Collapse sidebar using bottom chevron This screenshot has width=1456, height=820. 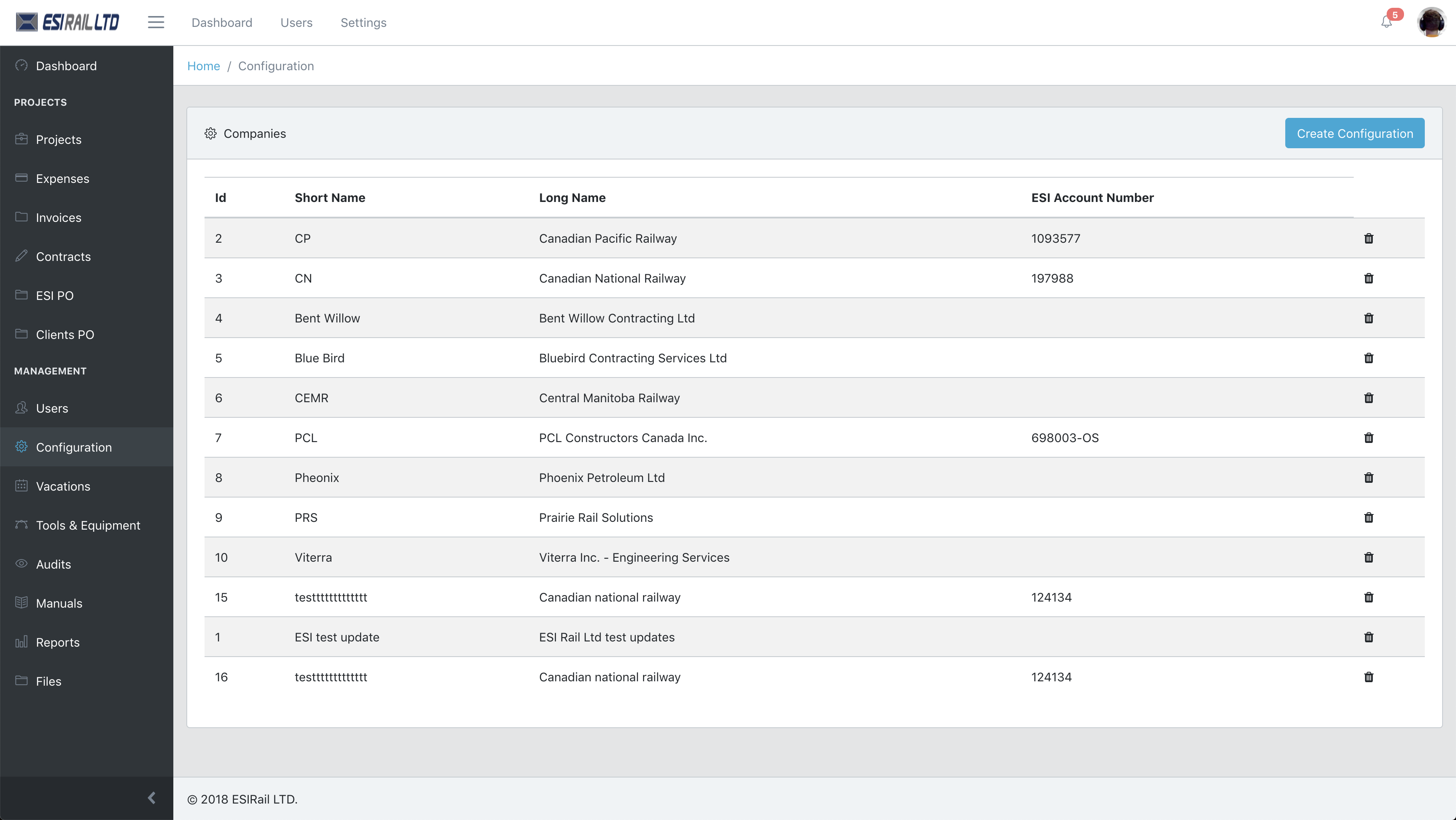pyautogui.click(x=151, y=797)
